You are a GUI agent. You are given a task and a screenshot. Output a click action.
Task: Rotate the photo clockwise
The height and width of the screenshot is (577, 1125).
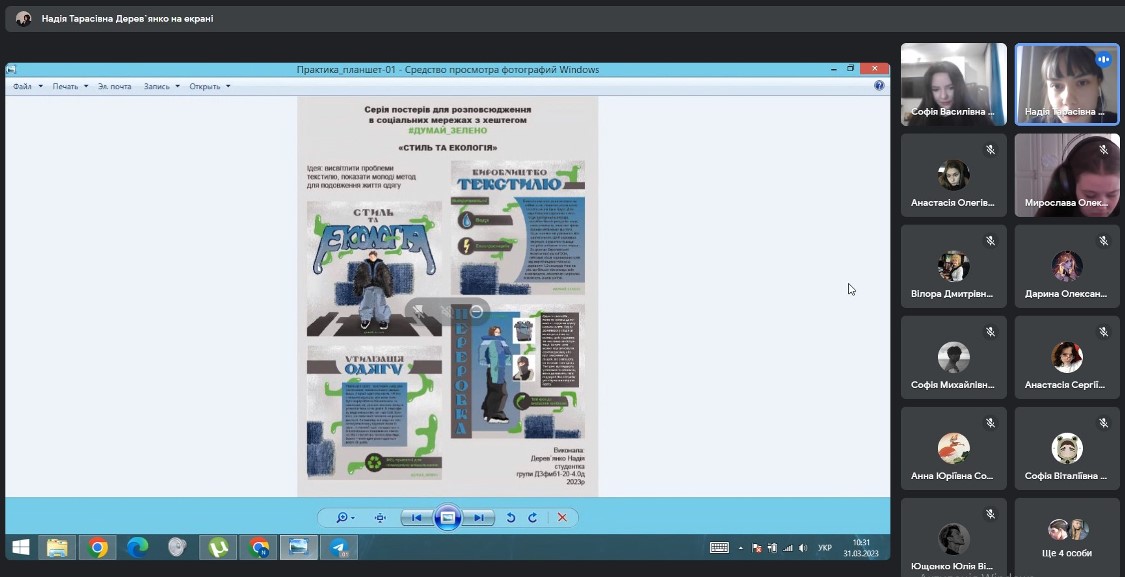coord(533,518)
